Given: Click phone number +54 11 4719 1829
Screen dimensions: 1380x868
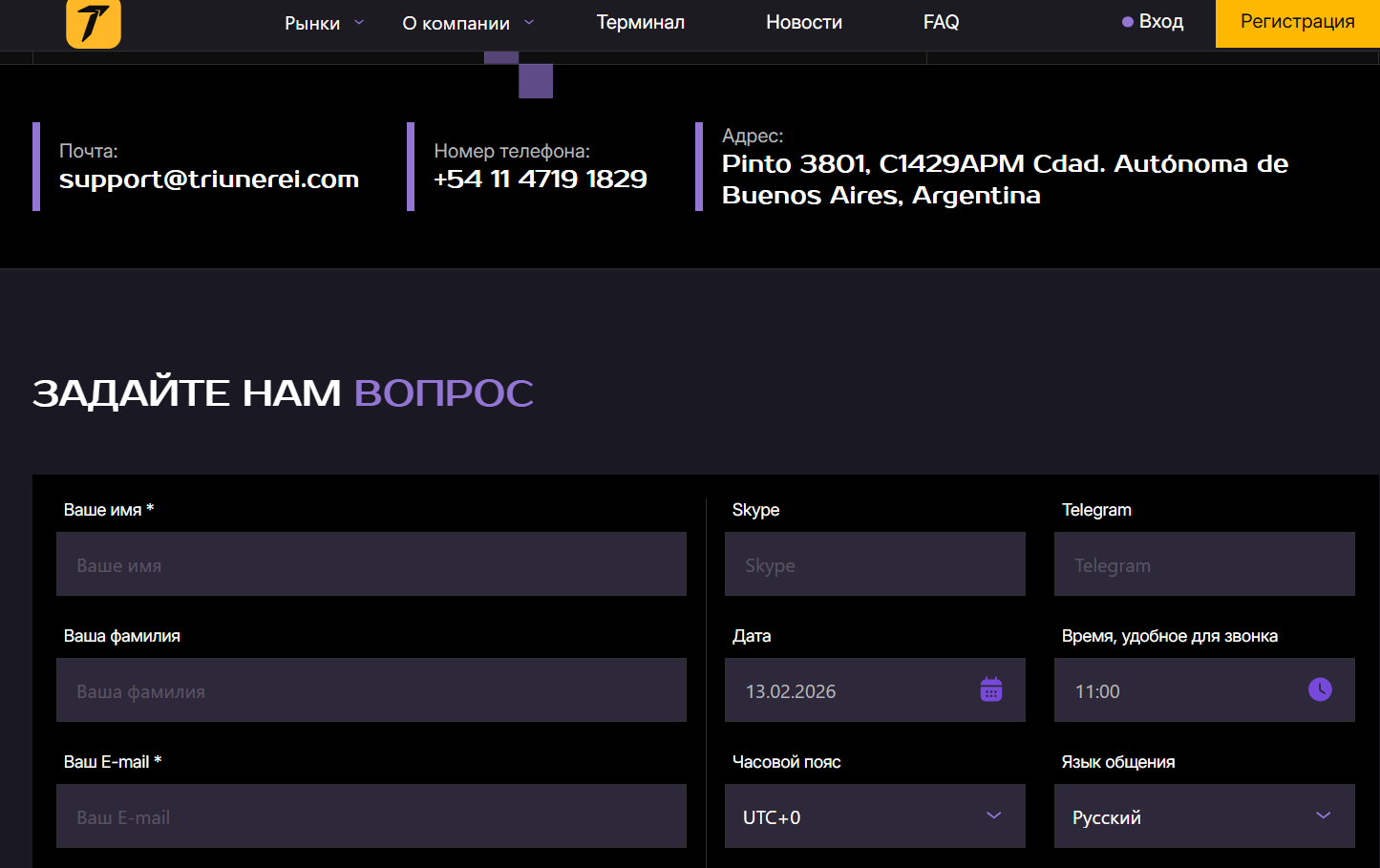Looking at the screenshot, I should pyautogui.click(x=541, y=179).
